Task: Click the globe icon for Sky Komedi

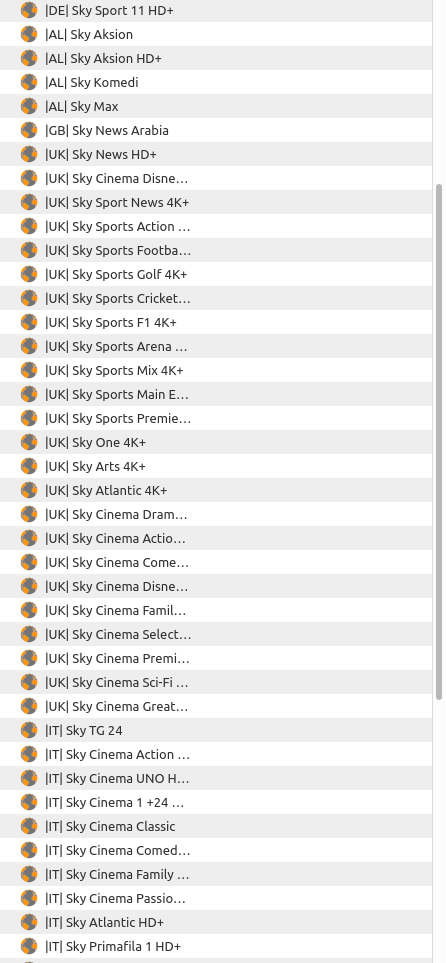Action: [x=29, y=82]
